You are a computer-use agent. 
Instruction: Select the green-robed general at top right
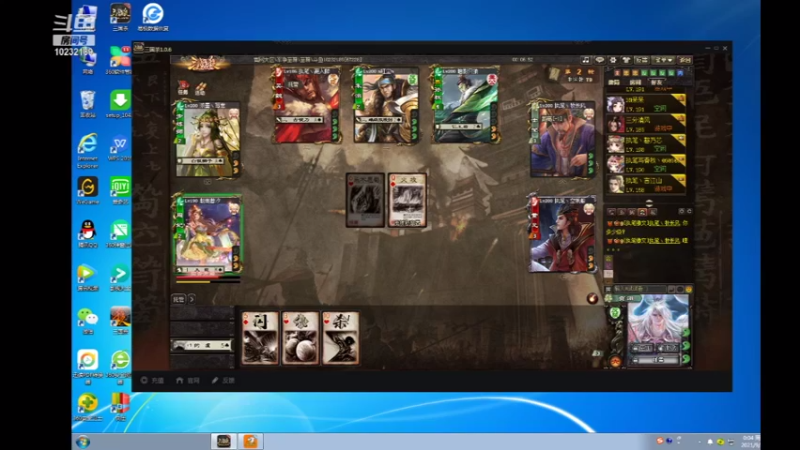click(x=465, y=105)
